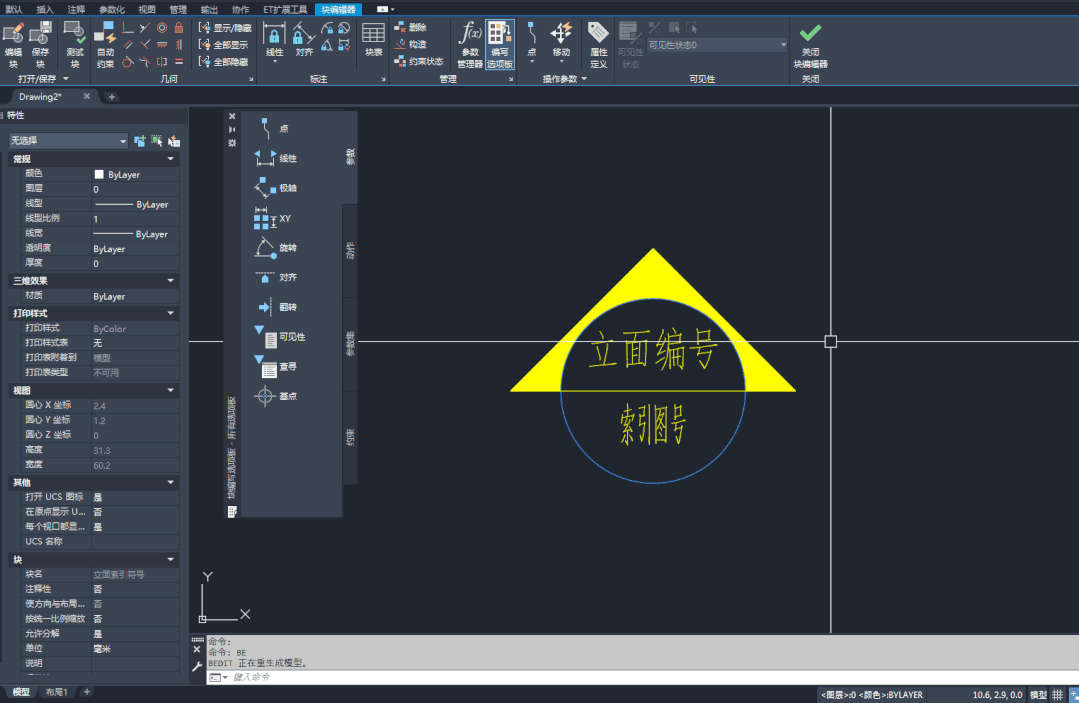Select the concentric constraint icon
This screenshot has height=703, width=1079.
click(162, 28)
